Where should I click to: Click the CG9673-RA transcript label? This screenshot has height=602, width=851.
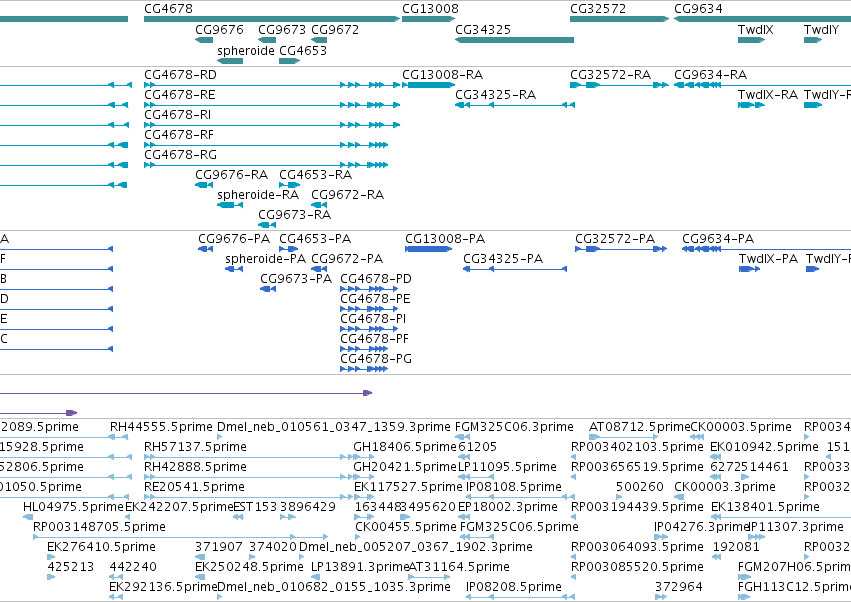tap(295, 214)
